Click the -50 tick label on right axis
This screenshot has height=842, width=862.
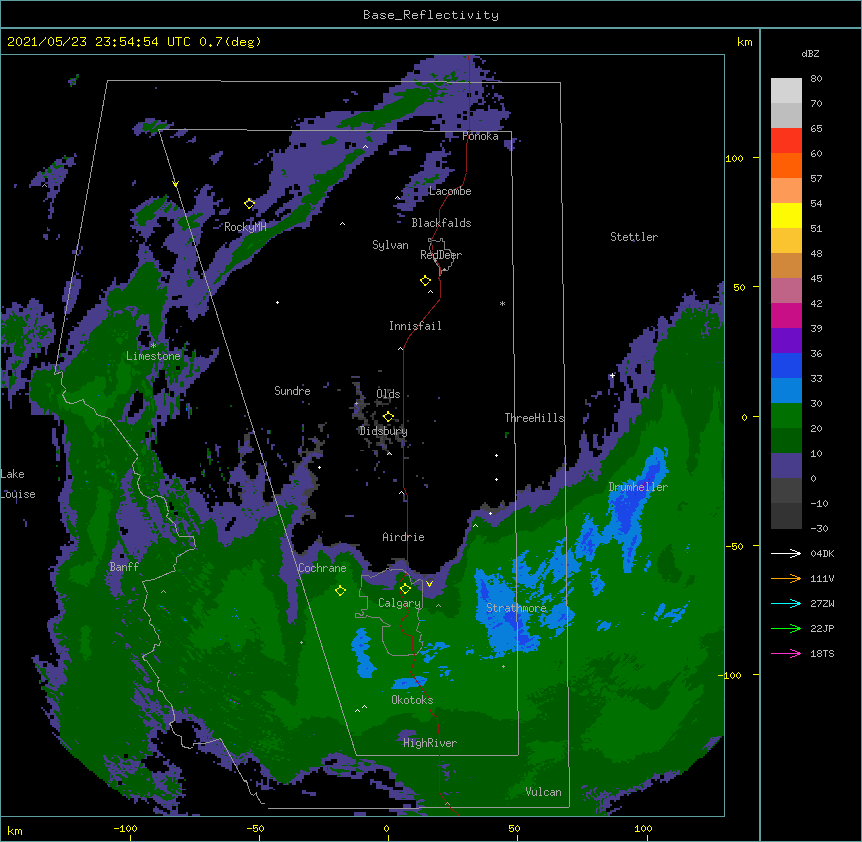tap(734, 546)
